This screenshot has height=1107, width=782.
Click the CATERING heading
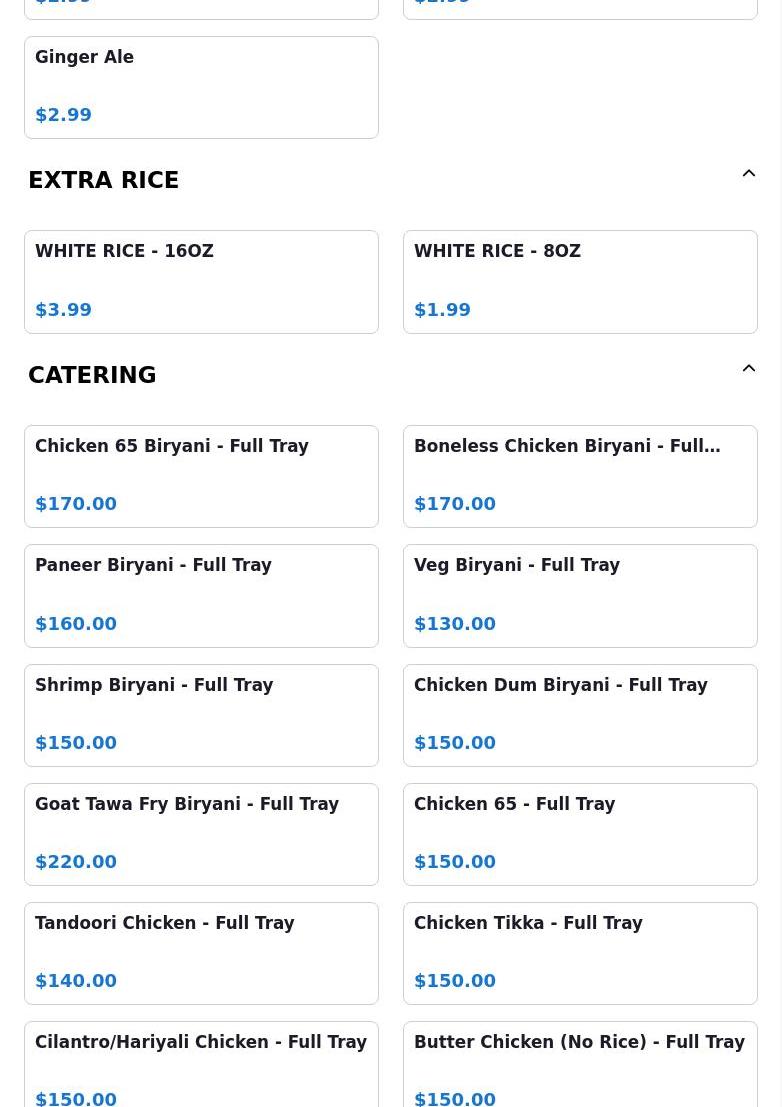click(92, 375)
